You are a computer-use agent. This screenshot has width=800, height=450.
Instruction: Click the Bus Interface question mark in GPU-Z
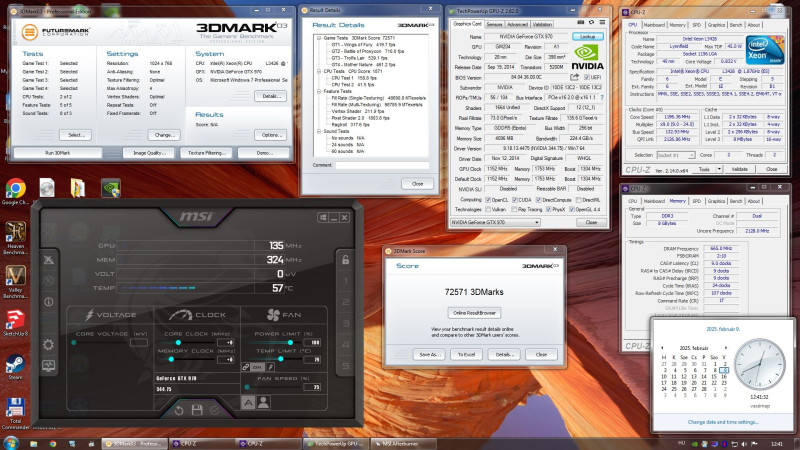[x=602, y=97]
